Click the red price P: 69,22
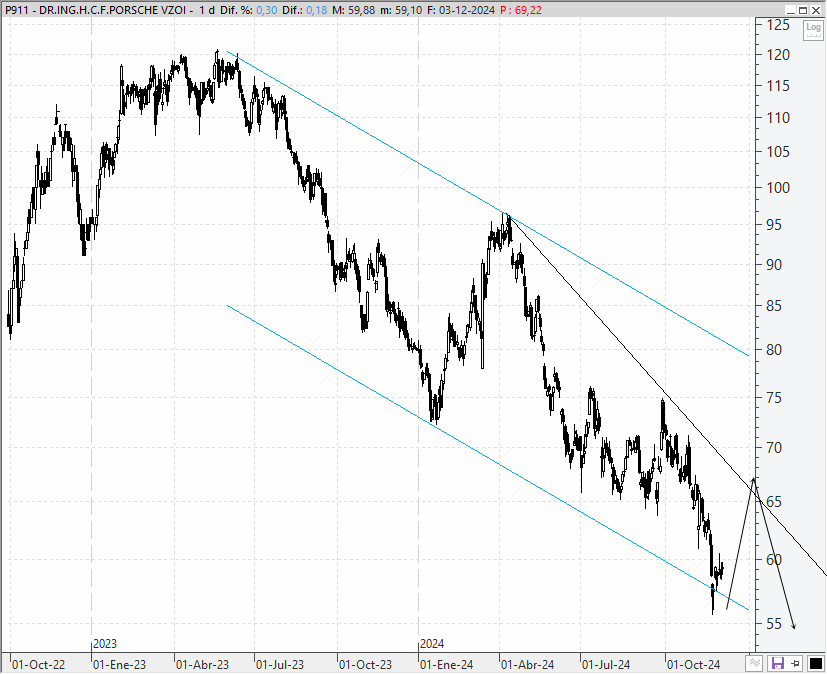 (521, 10)
